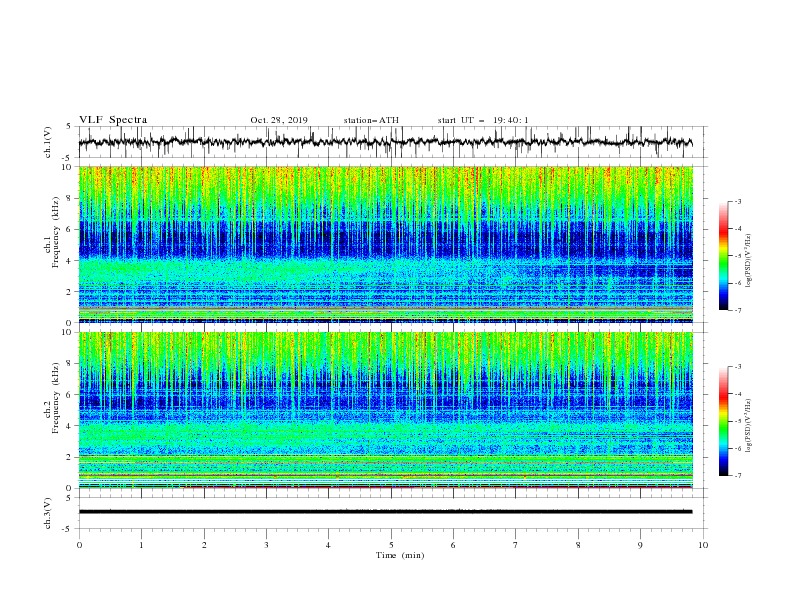The width and height of the screenshot is (792, 612).
Task: Click time axis tick label '5'
Action: tap(391, 545)
